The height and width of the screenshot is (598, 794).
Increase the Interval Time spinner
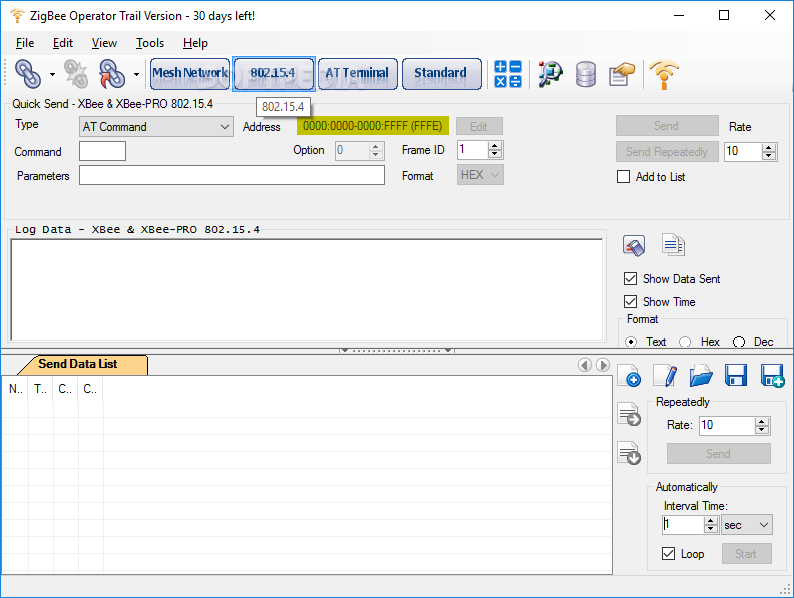click(x=711, y=521)
